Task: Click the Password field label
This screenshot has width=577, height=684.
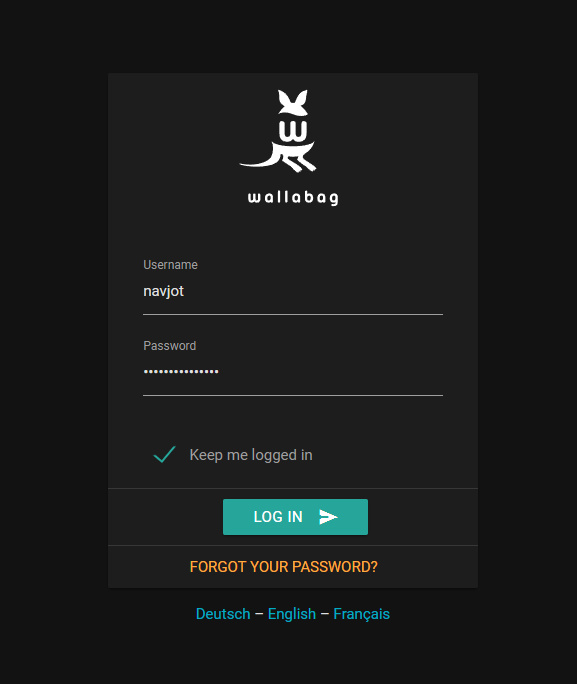Action: tap(170, 346)
